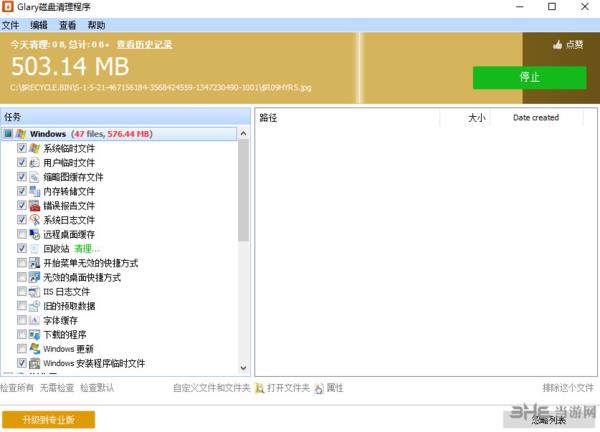600x432 pixels.
Task: Uncheck the 回收站 checkbox
Action: coord(22,248)
